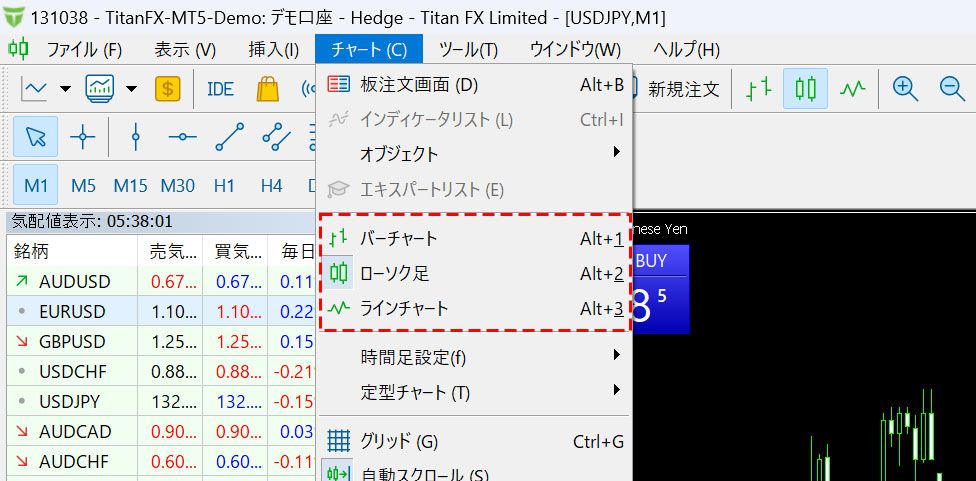Image resolution: width=976 pixels, height=481 pixels.
Task: Select 板注文画面 (D) menu entry
Action: (x=476, y=85)
